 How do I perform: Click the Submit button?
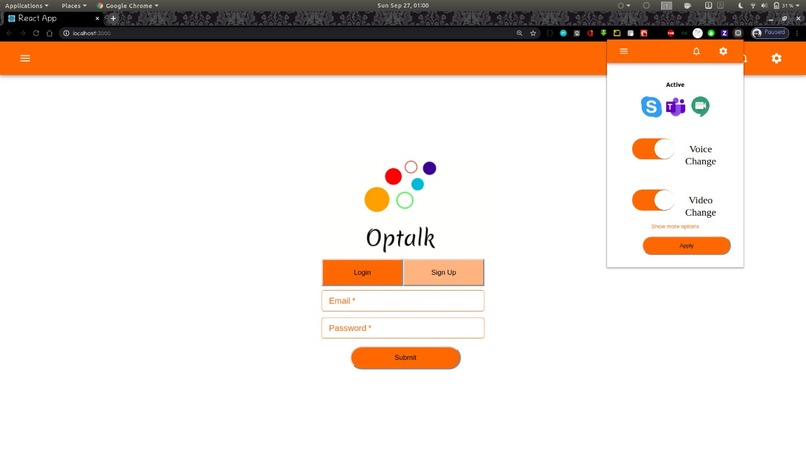[x=406, y=357]
